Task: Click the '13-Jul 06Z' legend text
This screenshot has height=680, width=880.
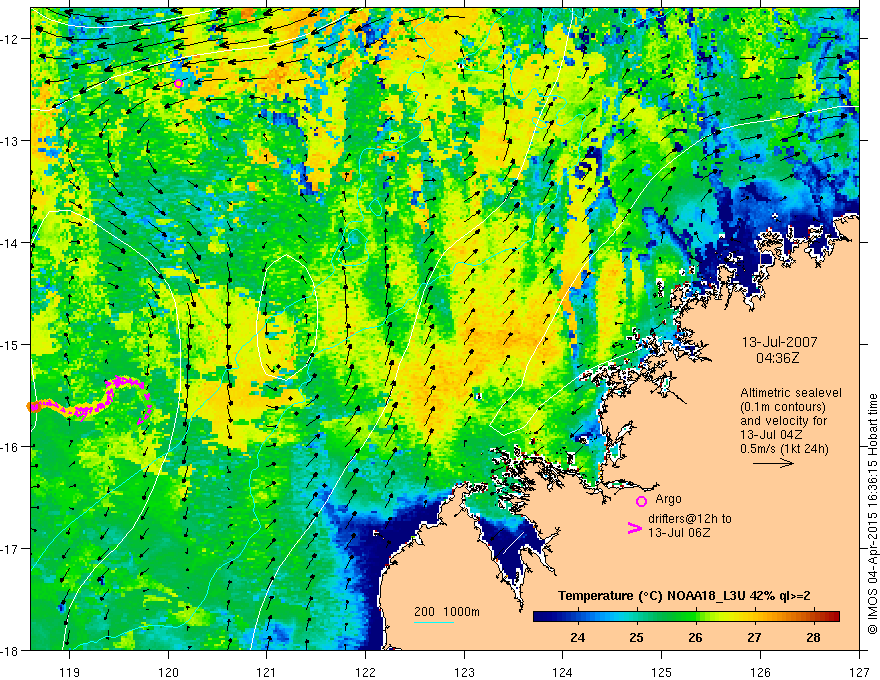Action: pyautogui.click(x=679, y=533)
